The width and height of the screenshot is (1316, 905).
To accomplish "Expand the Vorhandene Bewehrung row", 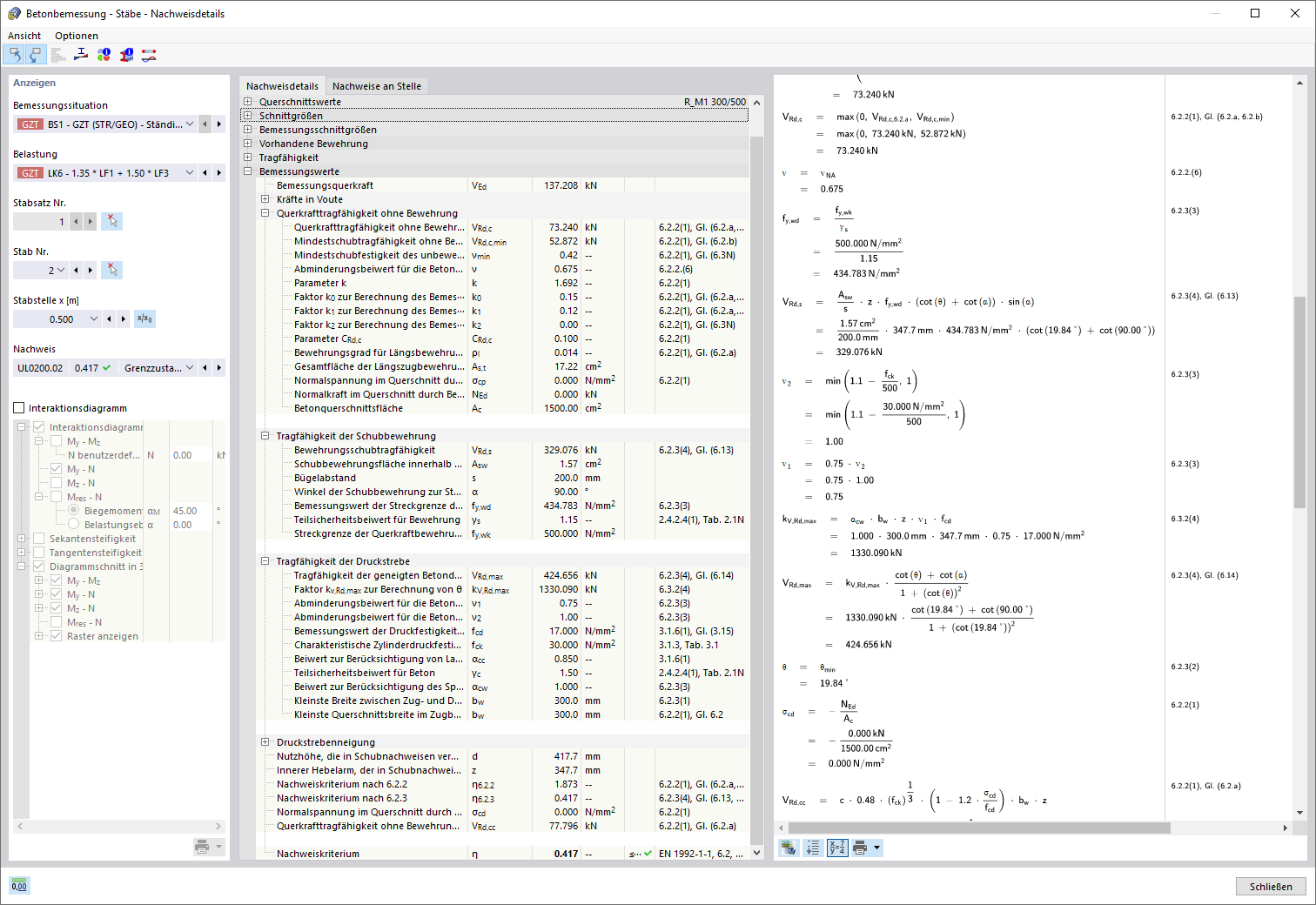I will (248, 144).
